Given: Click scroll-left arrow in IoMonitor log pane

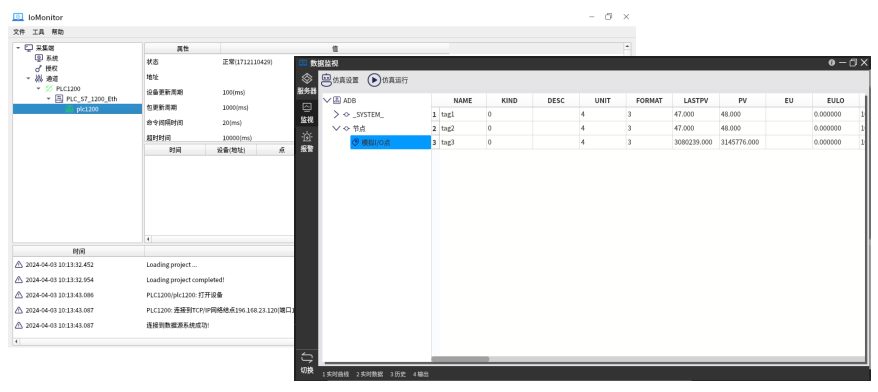Looking at the screenshot, I should point(16,341).
